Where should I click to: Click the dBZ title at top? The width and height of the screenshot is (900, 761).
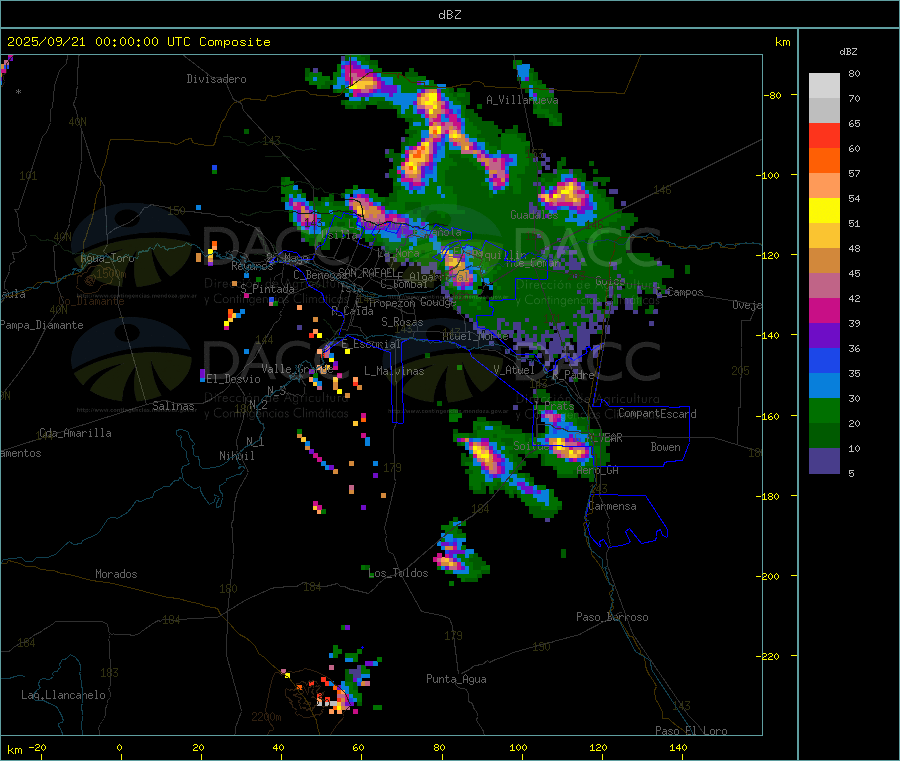click(449, 15)
